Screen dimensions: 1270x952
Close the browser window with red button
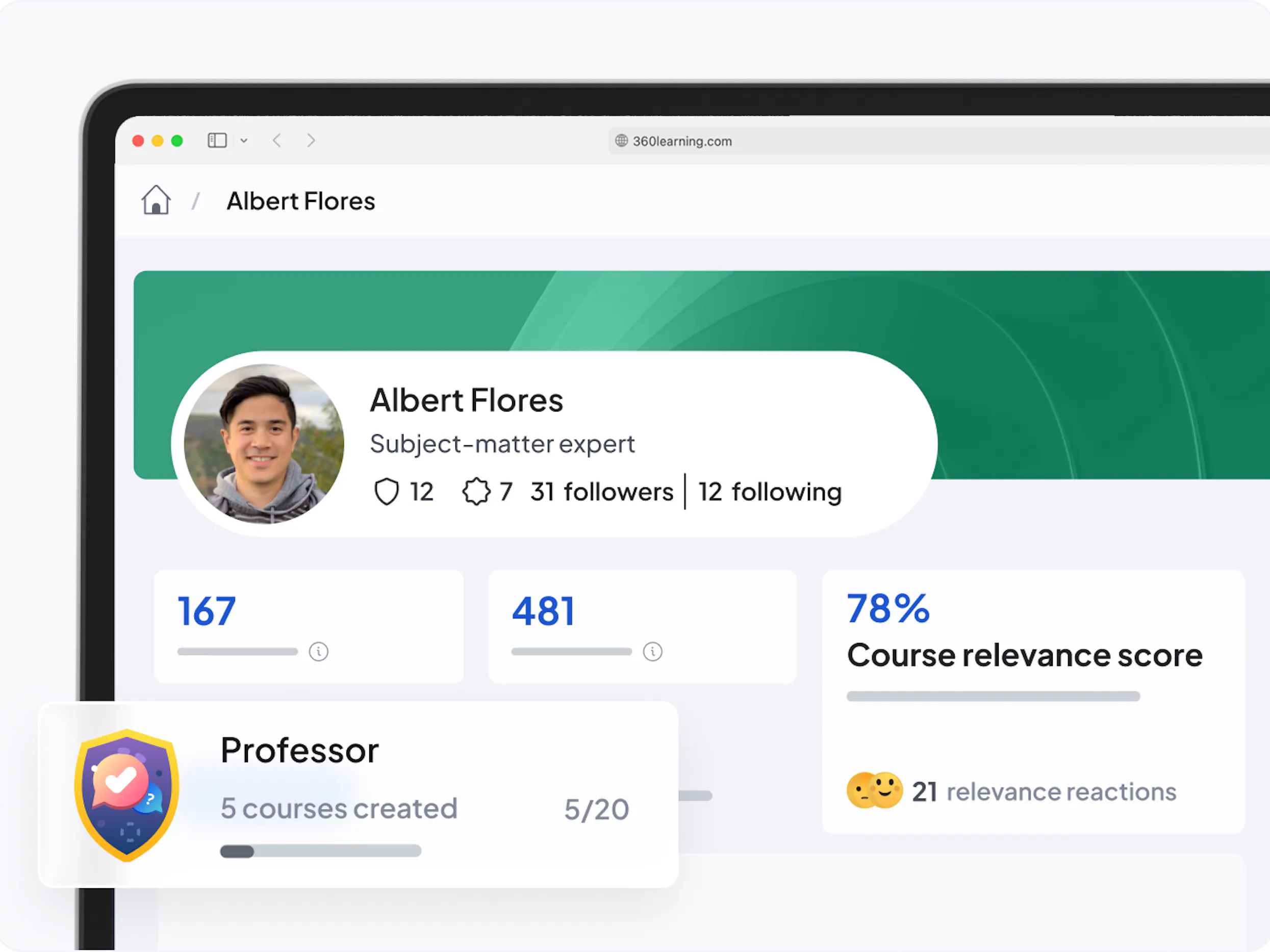[138, 141]
